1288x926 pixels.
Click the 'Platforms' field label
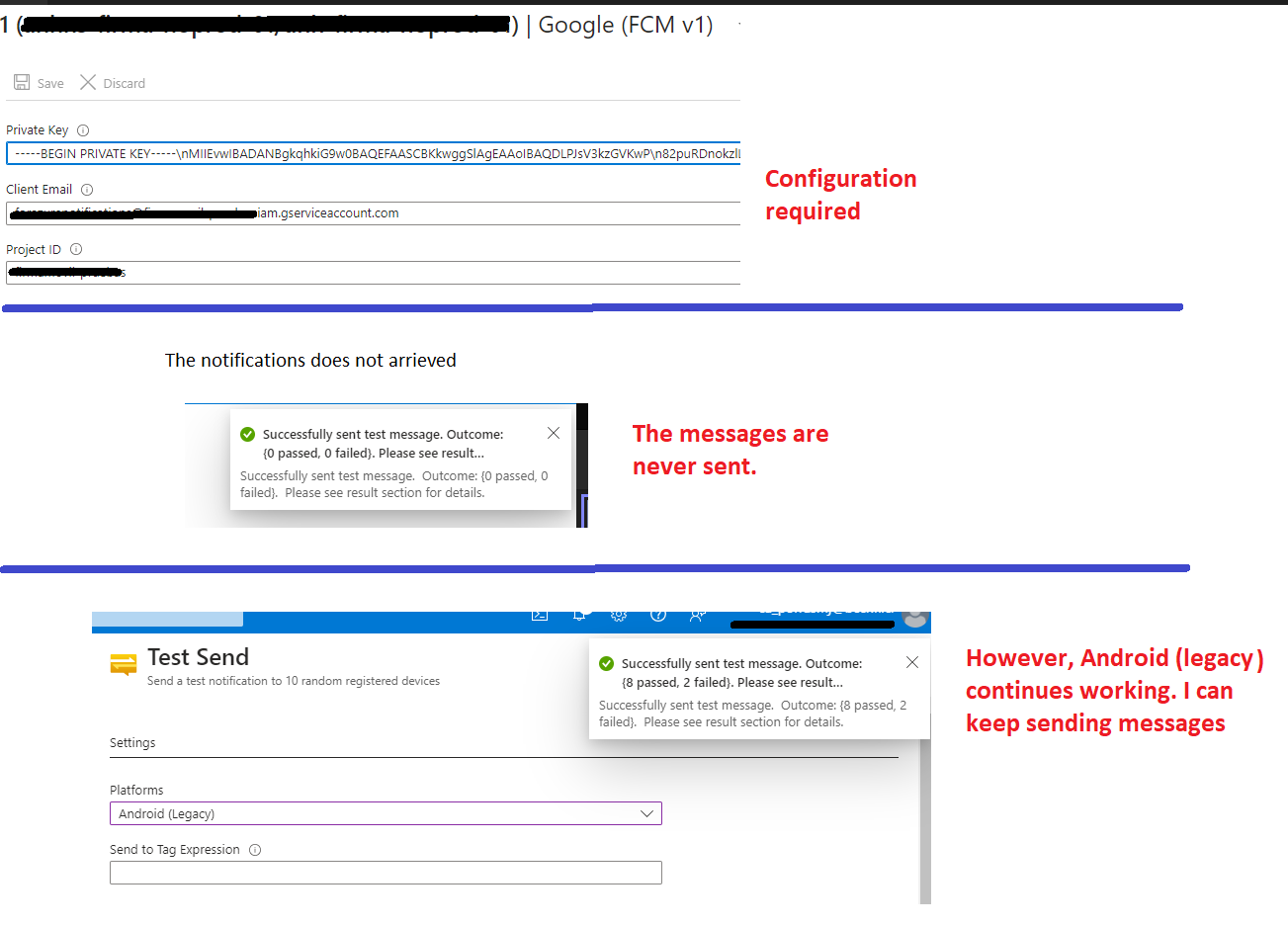pos(136,791)
